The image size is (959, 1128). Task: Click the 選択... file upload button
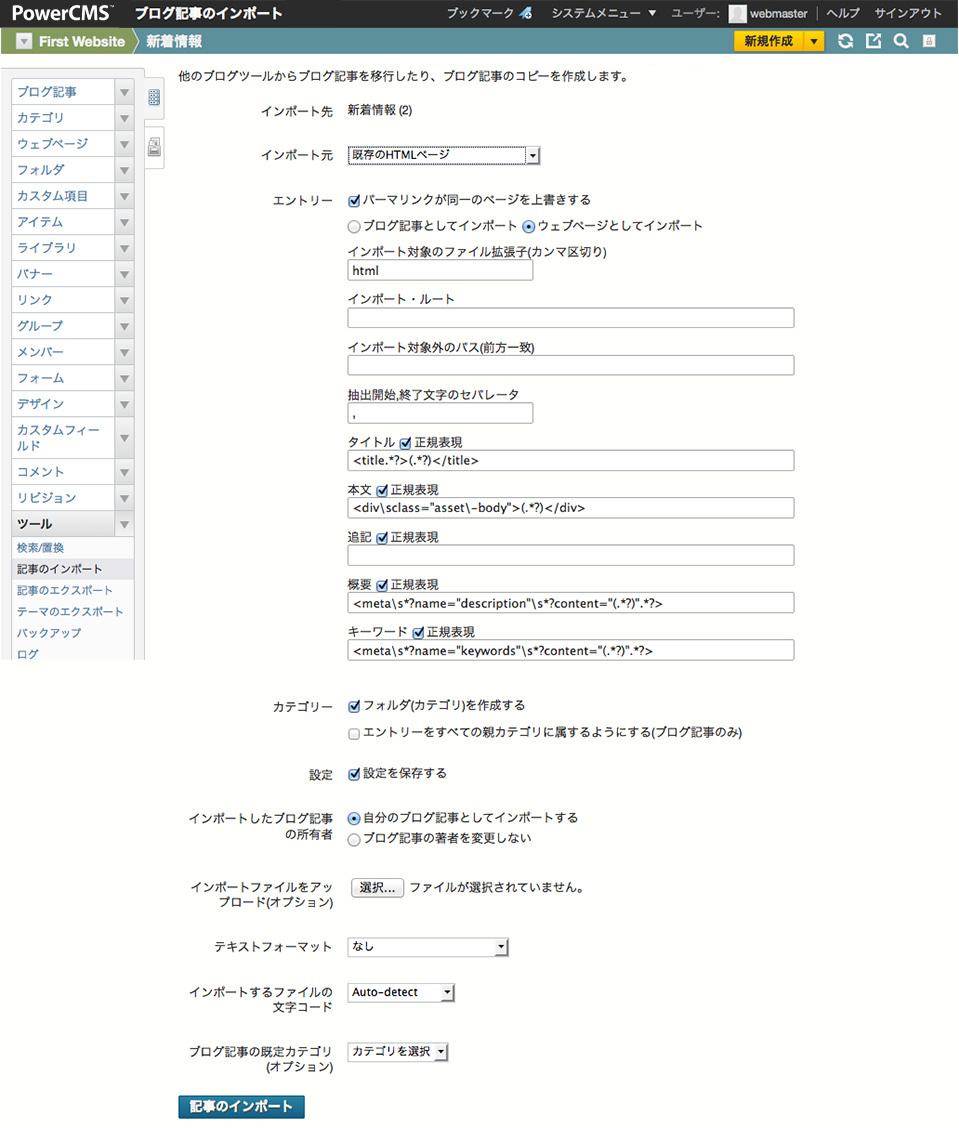(x=378, y=888)
